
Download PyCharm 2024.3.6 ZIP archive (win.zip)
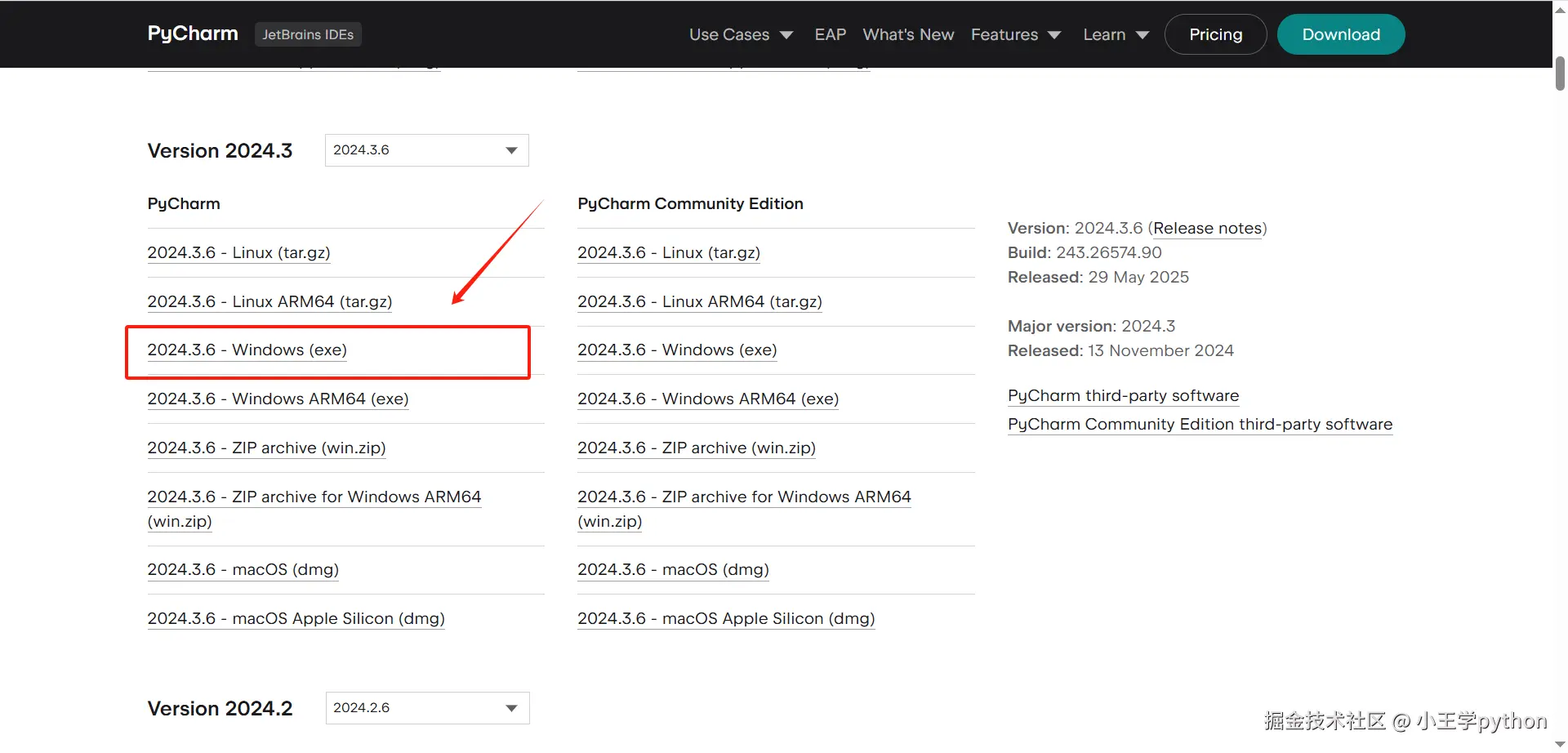point(266,448)
